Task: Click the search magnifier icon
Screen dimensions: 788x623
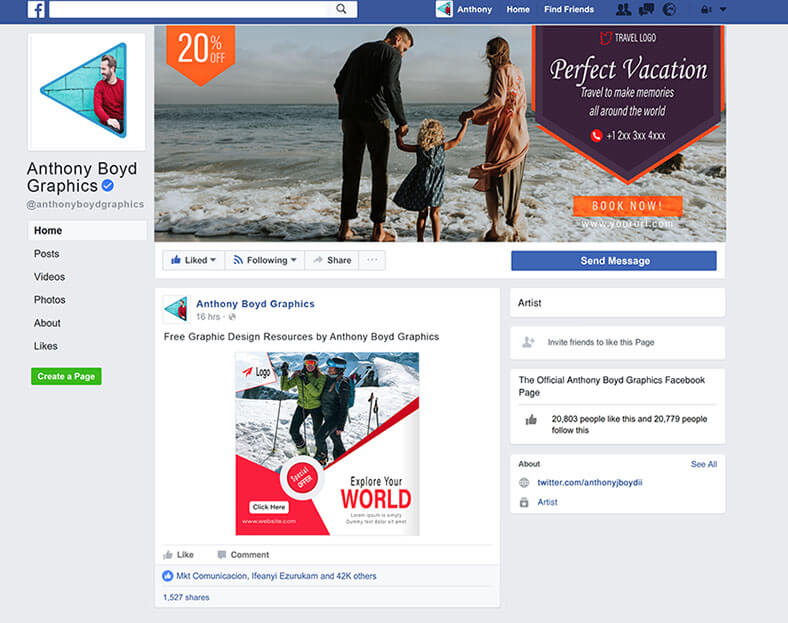Action: point(341,9)
